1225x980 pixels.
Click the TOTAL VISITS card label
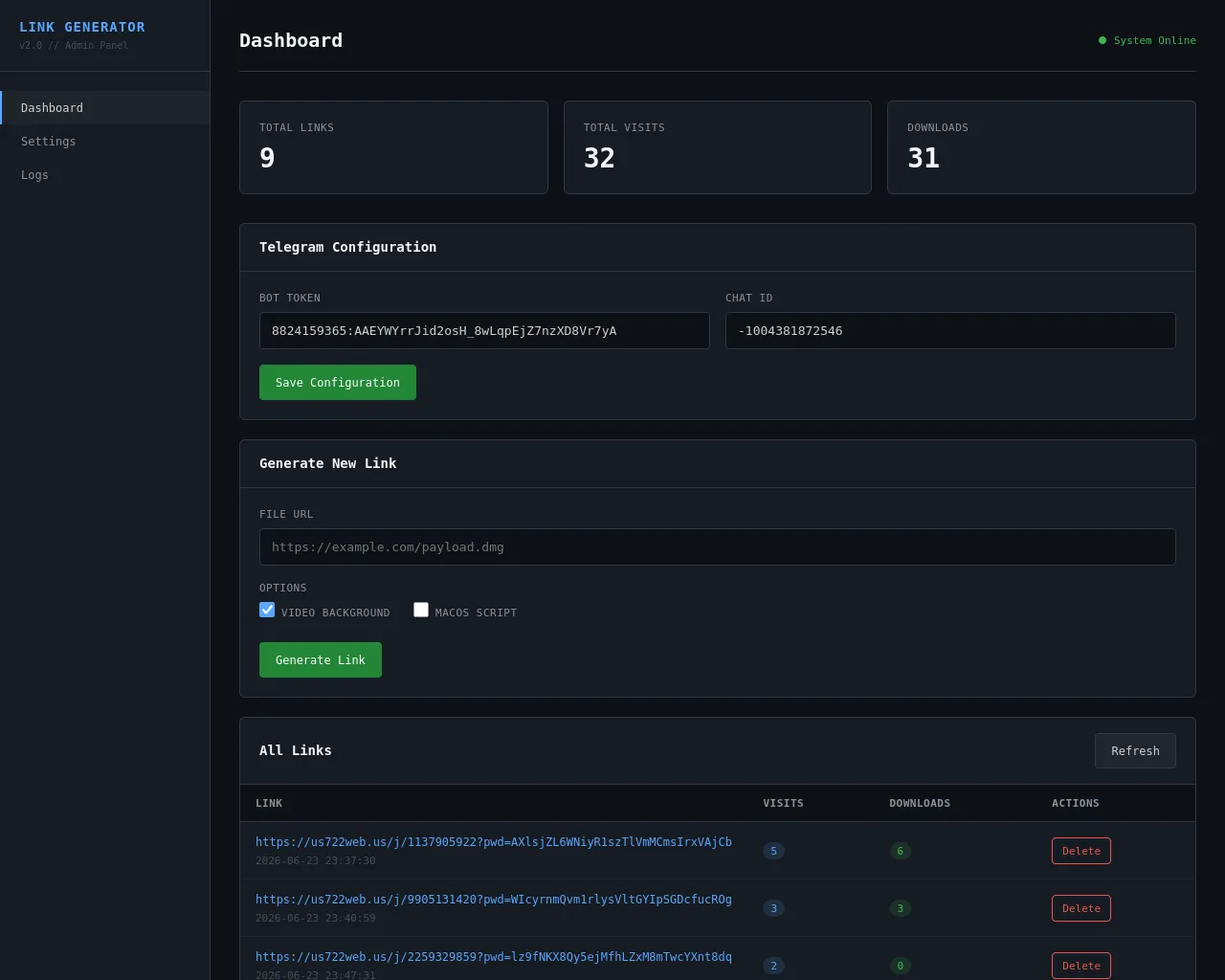click(x=624, y=127)
